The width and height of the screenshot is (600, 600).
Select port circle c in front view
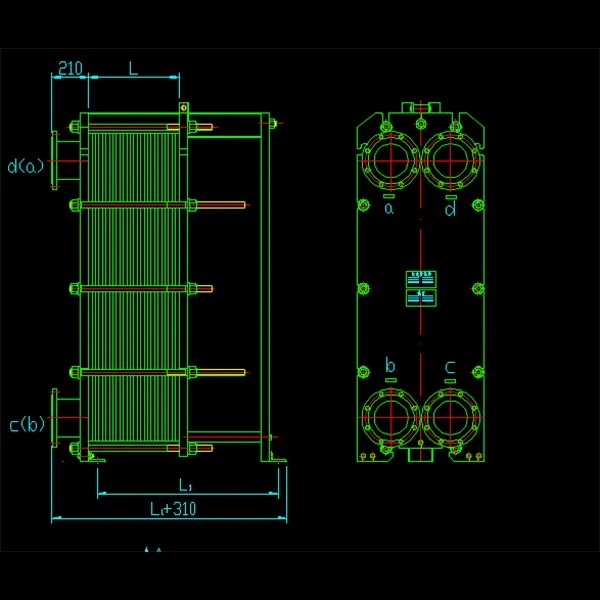[x=451, y=418]
